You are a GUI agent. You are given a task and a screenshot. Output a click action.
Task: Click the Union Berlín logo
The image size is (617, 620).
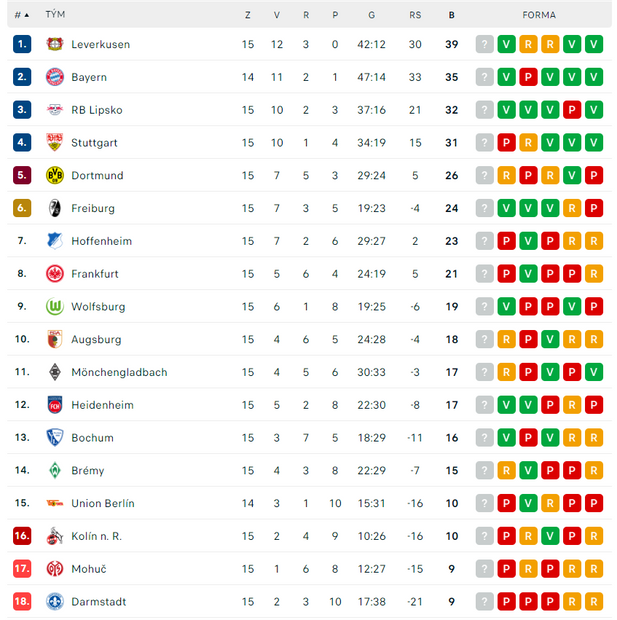click(55, 504)
